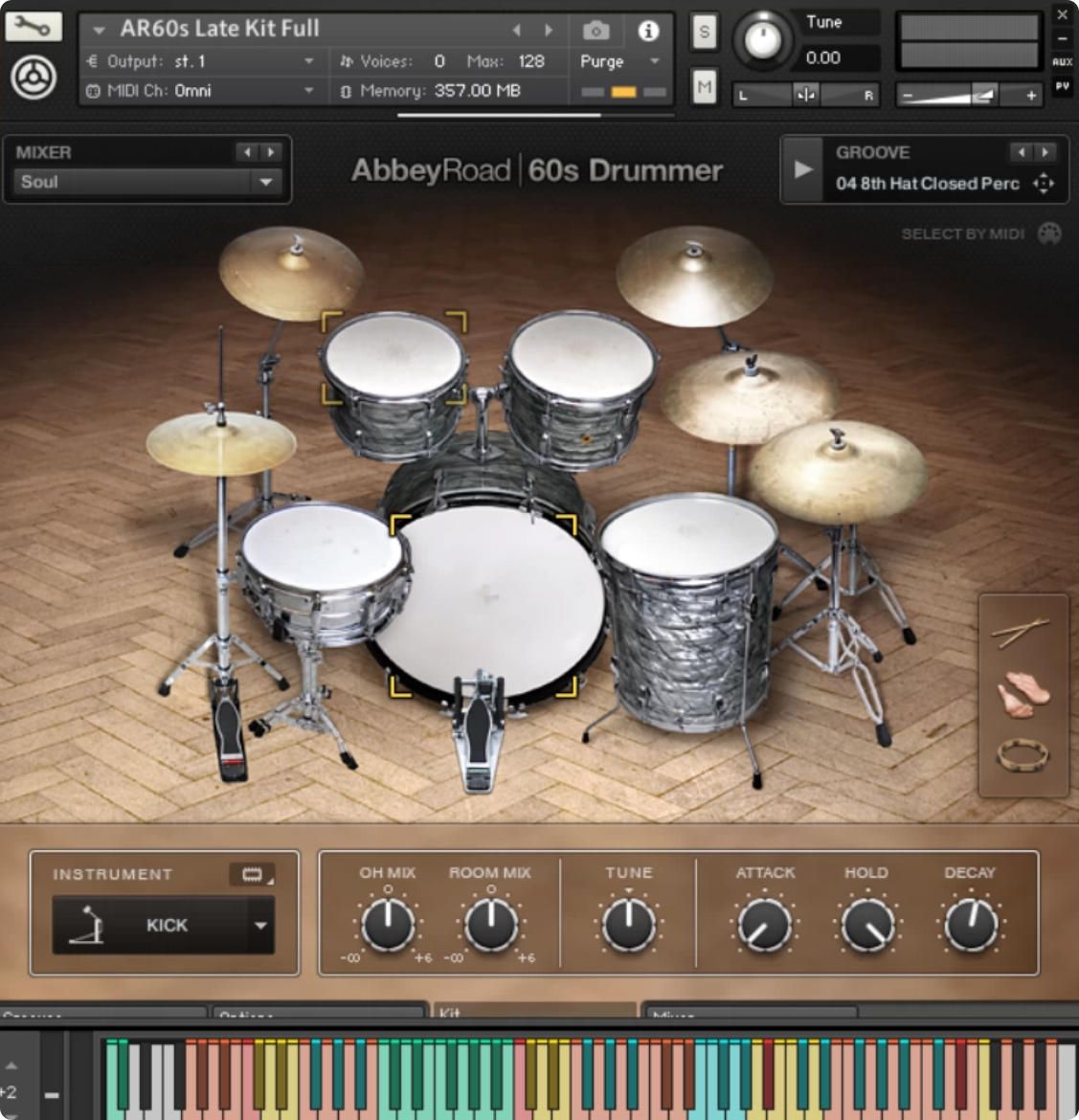Load next instrument with right header arrow
The width and height of the screenshot is (1079, 1120).
pos(548,30)
